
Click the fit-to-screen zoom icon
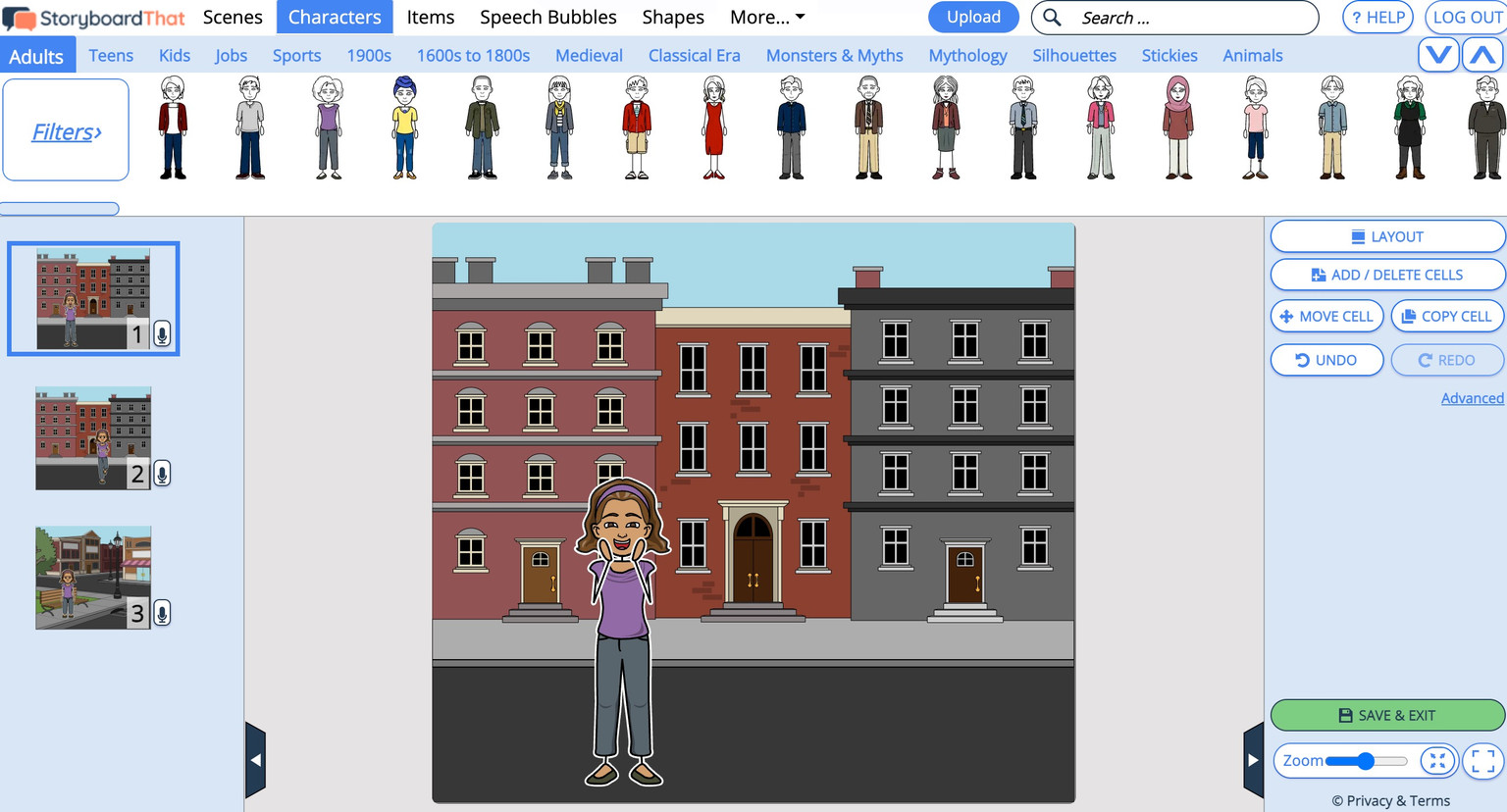pos(1436,760)
